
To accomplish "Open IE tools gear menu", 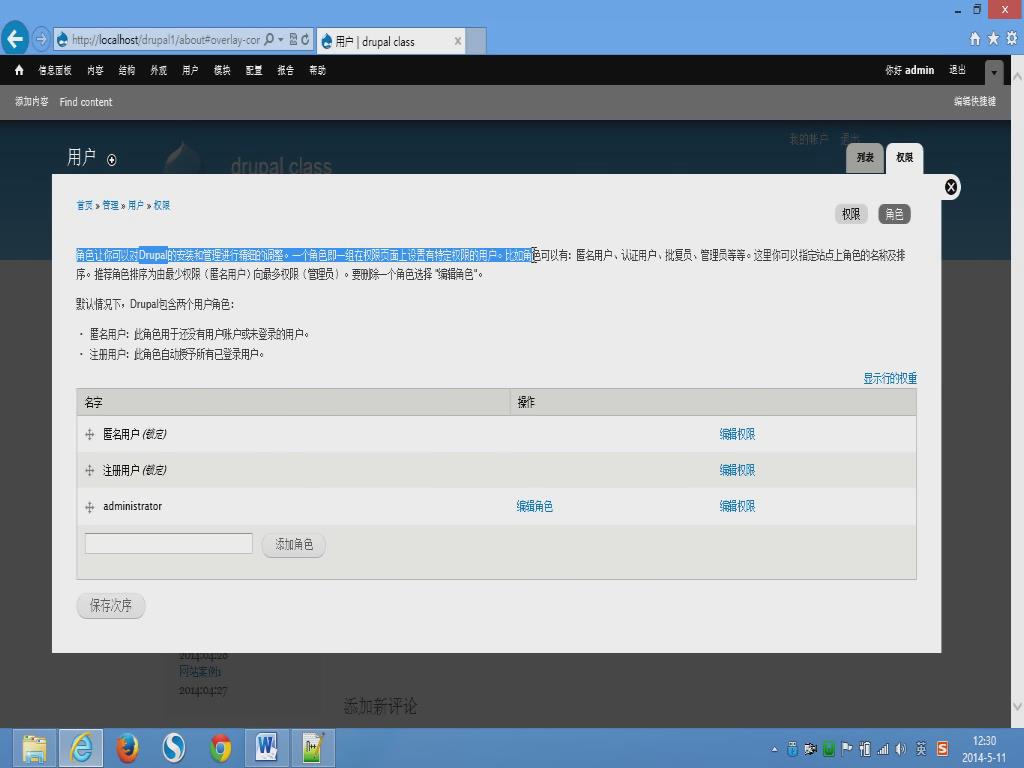I will tap(1012, 39).
